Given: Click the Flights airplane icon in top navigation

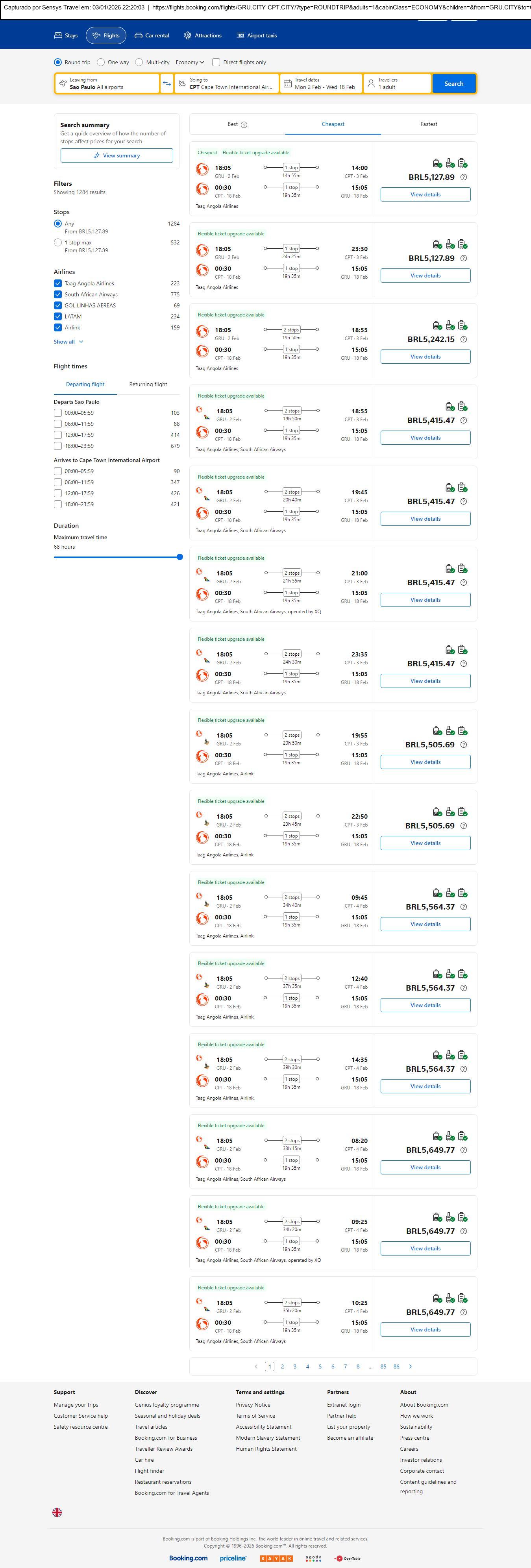Looking at the screenshot, I should pyautogui.click(x=96, y=35).
